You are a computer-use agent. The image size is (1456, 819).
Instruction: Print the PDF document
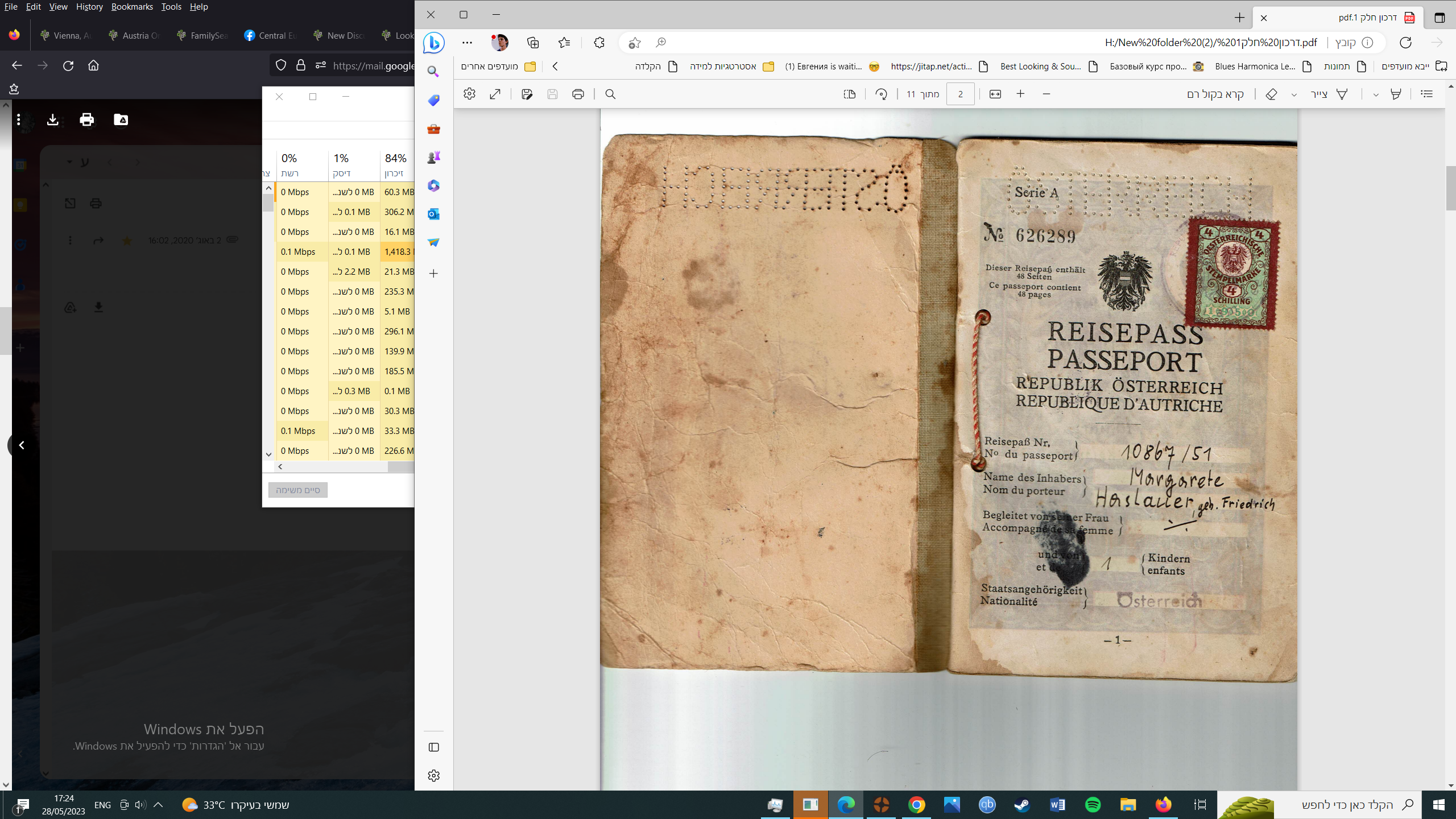(x=578, y=94)
